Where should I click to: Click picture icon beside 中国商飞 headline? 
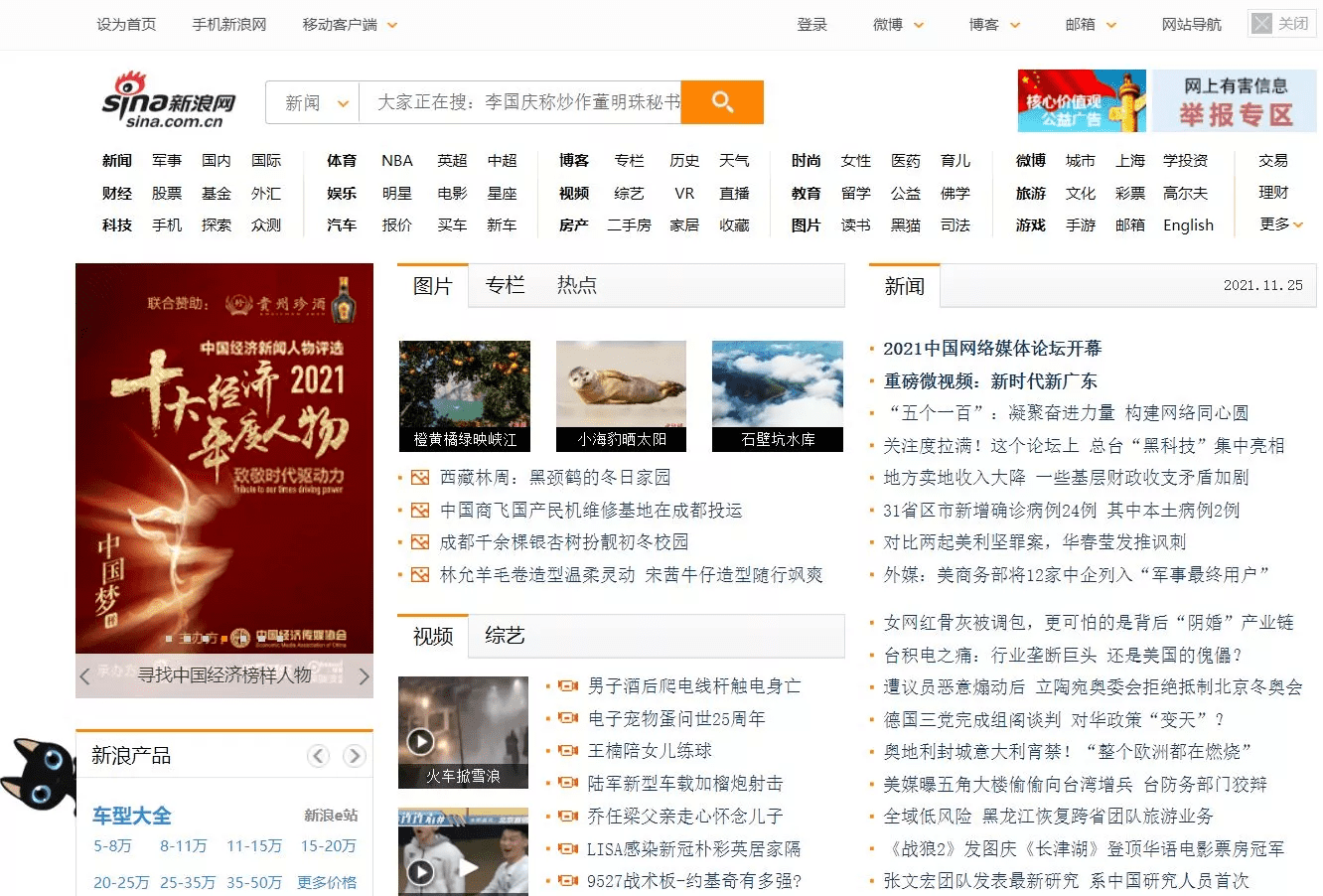tap(420, 511)
